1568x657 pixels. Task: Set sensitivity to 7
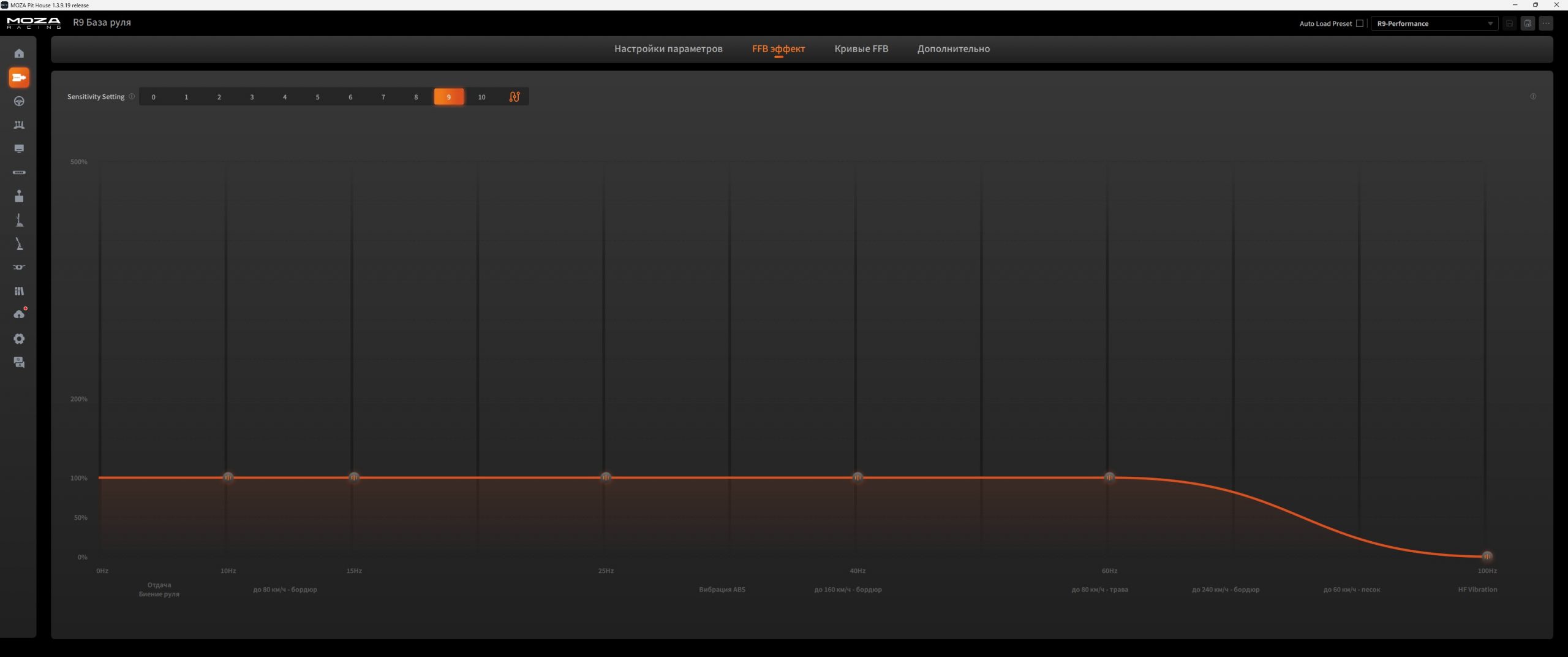(x=383, y=97)
